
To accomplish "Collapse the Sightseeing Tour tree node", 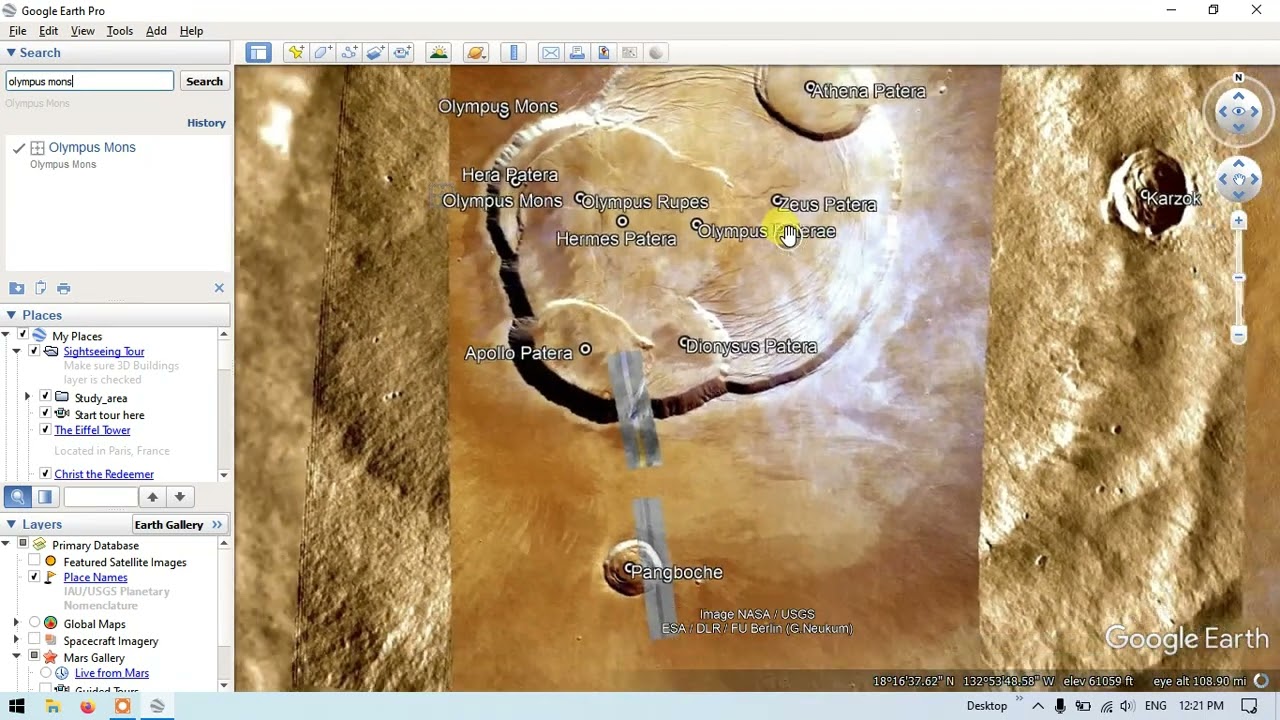I will coord(16,352).
